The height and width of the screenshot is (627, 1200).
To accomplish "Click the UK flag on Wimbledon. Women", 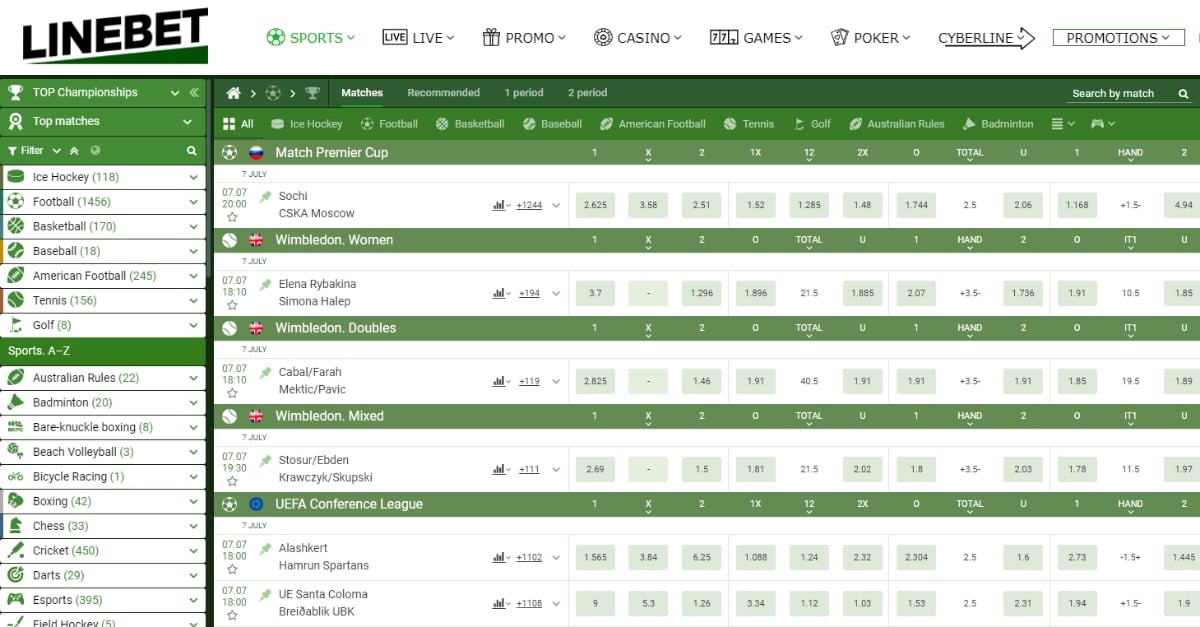I will tap(256, 240).
